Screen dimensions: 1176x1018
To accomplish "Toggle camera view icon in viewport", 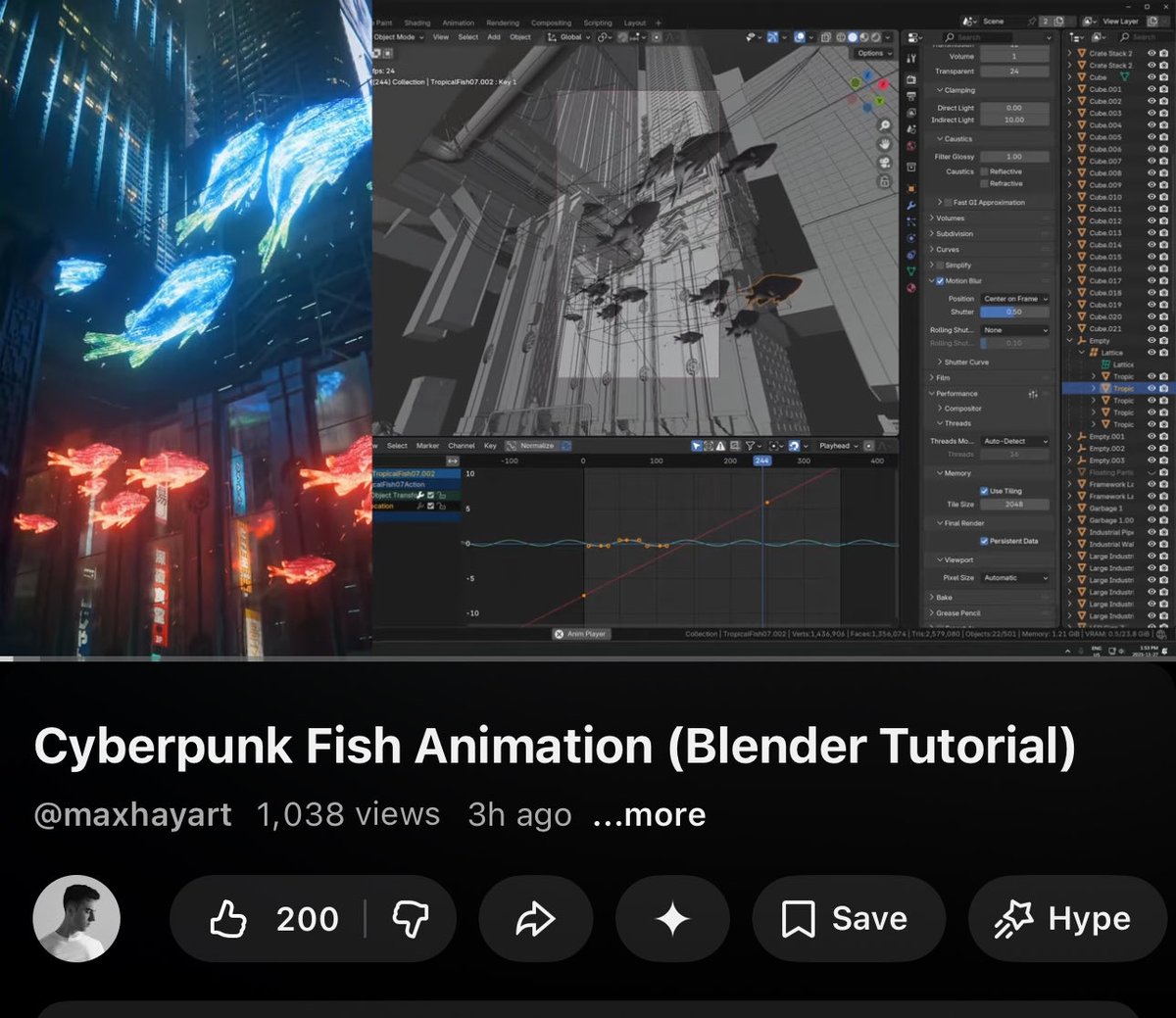I will (x=884, y=163).
